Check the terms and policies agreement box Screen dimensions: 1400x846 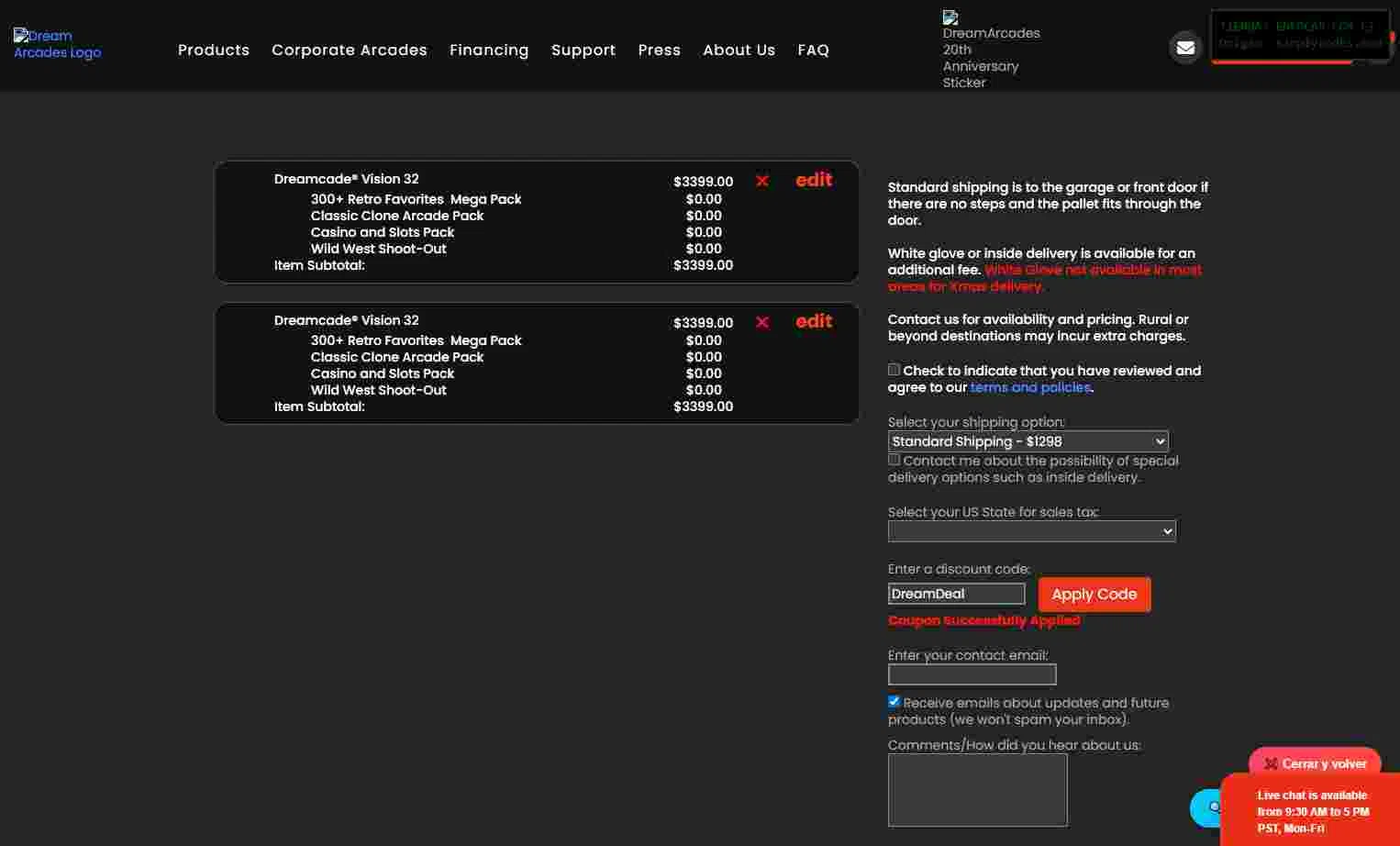894,370
